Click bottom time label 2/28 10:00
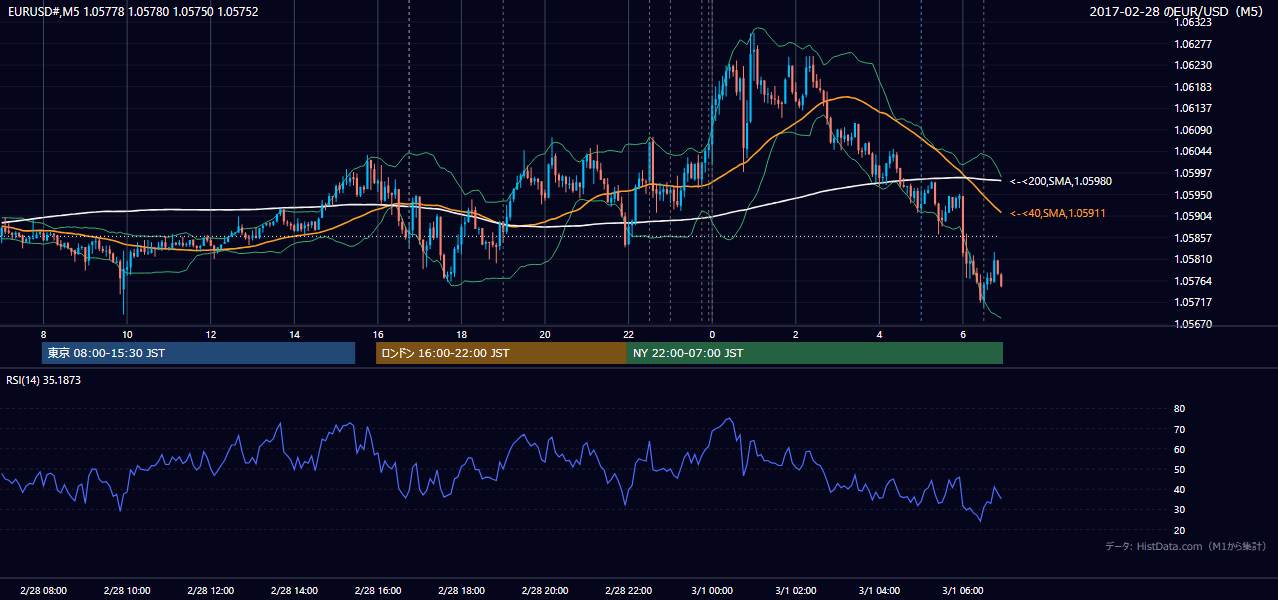This screenshot has height=600, width=1278. [126, 590]
